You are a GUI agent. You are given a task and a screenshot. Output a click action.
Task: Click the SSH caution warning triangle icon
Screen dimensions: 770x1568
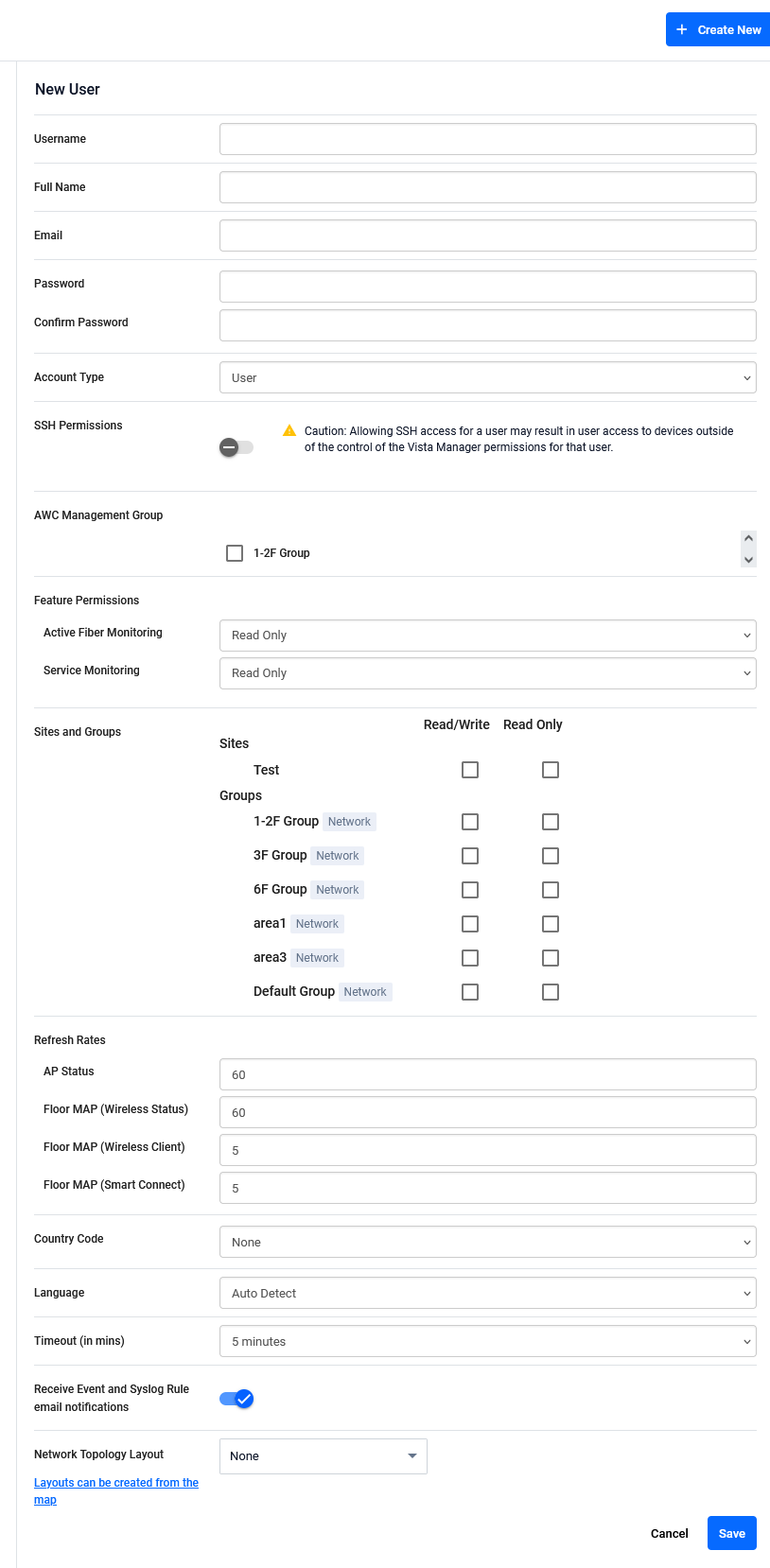pos(289,431)
